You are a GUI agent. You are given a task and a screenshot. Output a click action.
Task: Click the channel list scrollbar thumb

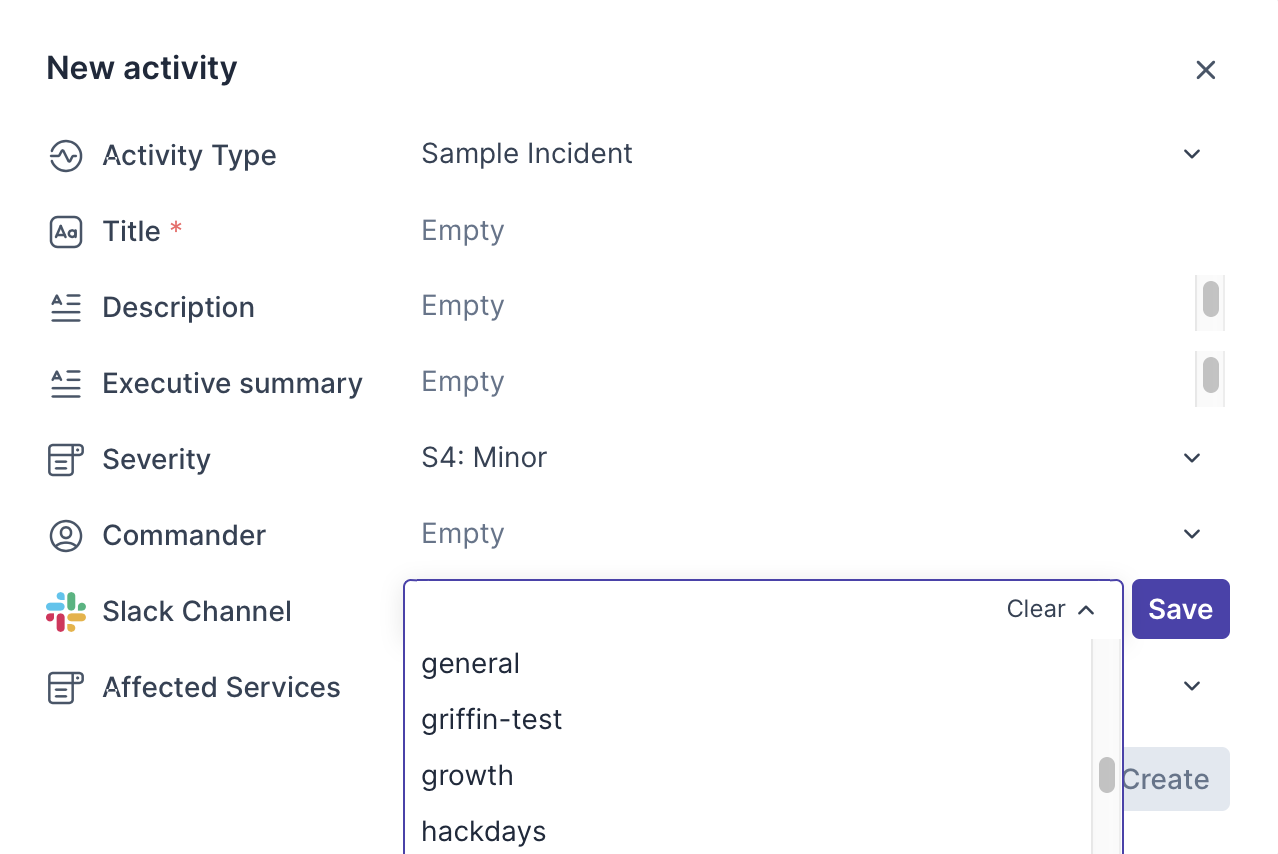tap(1107, 775)
